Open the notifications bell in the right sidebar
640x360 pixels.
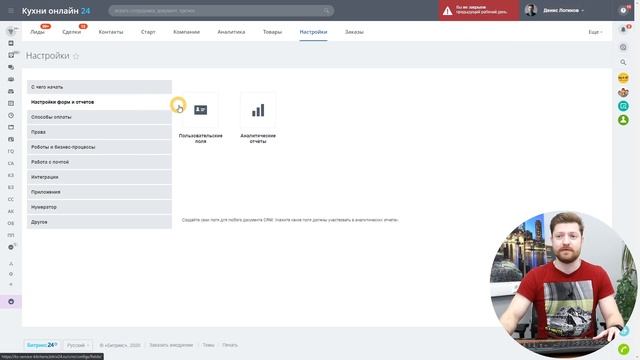(623, 29)
